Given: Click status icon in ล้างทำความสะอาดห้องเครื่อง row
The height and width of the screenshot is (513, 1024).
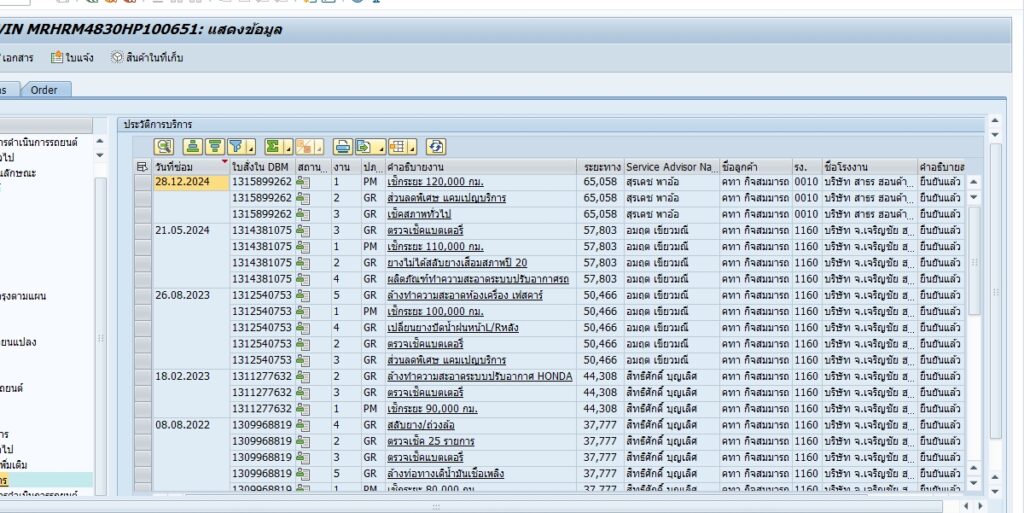Looking at the screenshot, I should pos(302,295).
